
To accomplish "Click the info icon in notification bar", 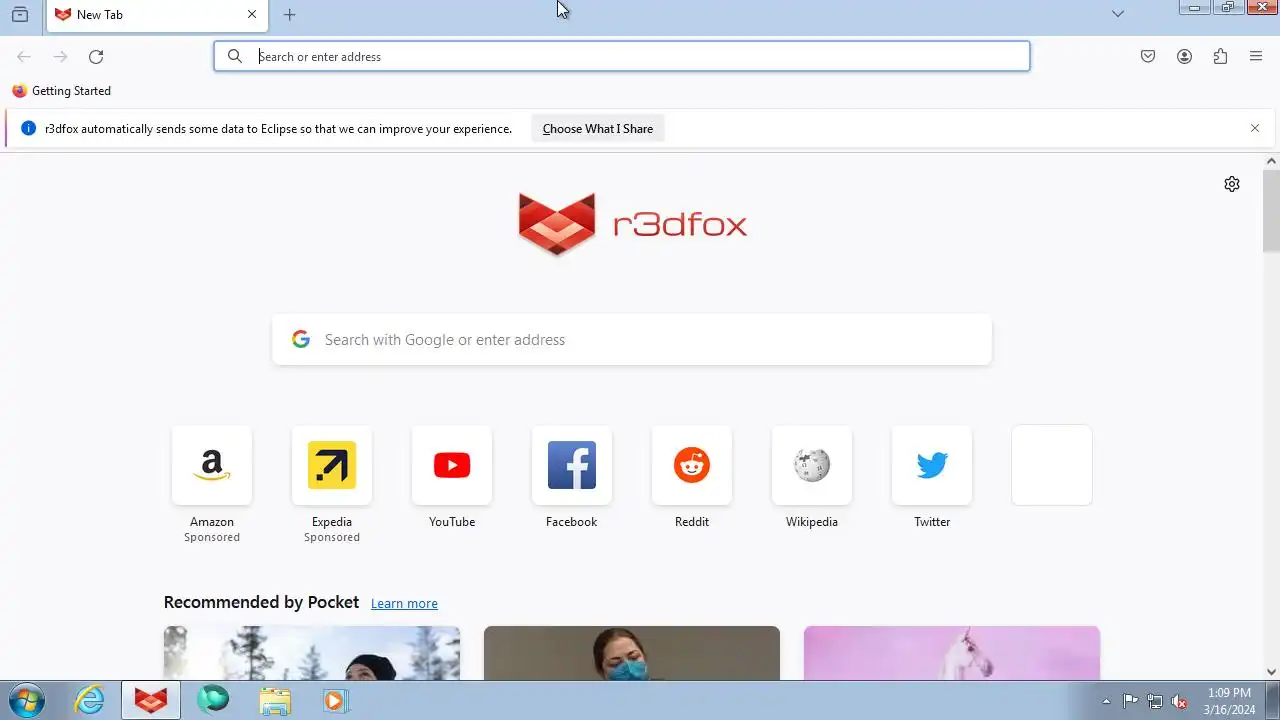I will (x=28, y=128).
